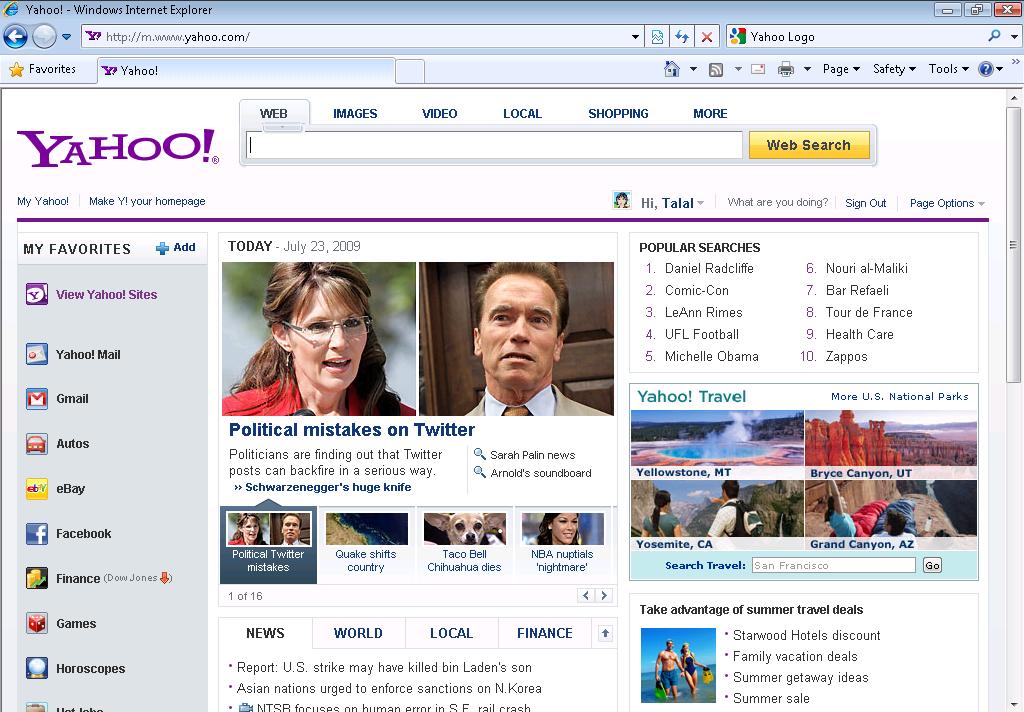Image resolution: width=1024 pixels, height=712 pixels.
Task: Click the Sign Out link
Action: (865, 203)
